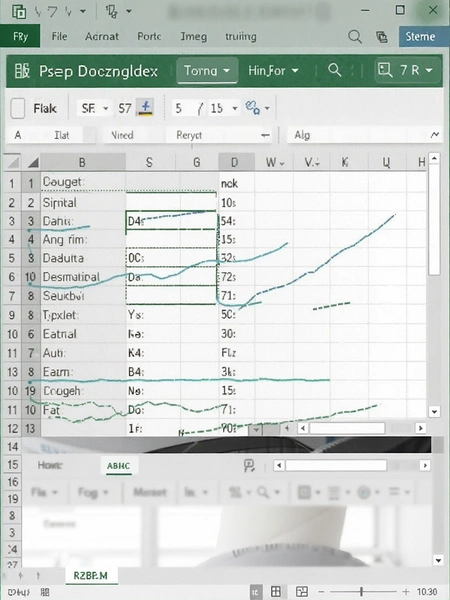Select page layout view icon in status bar
Image resolution: width=450 pixels, height=600 pixels.
click(276, 592)
